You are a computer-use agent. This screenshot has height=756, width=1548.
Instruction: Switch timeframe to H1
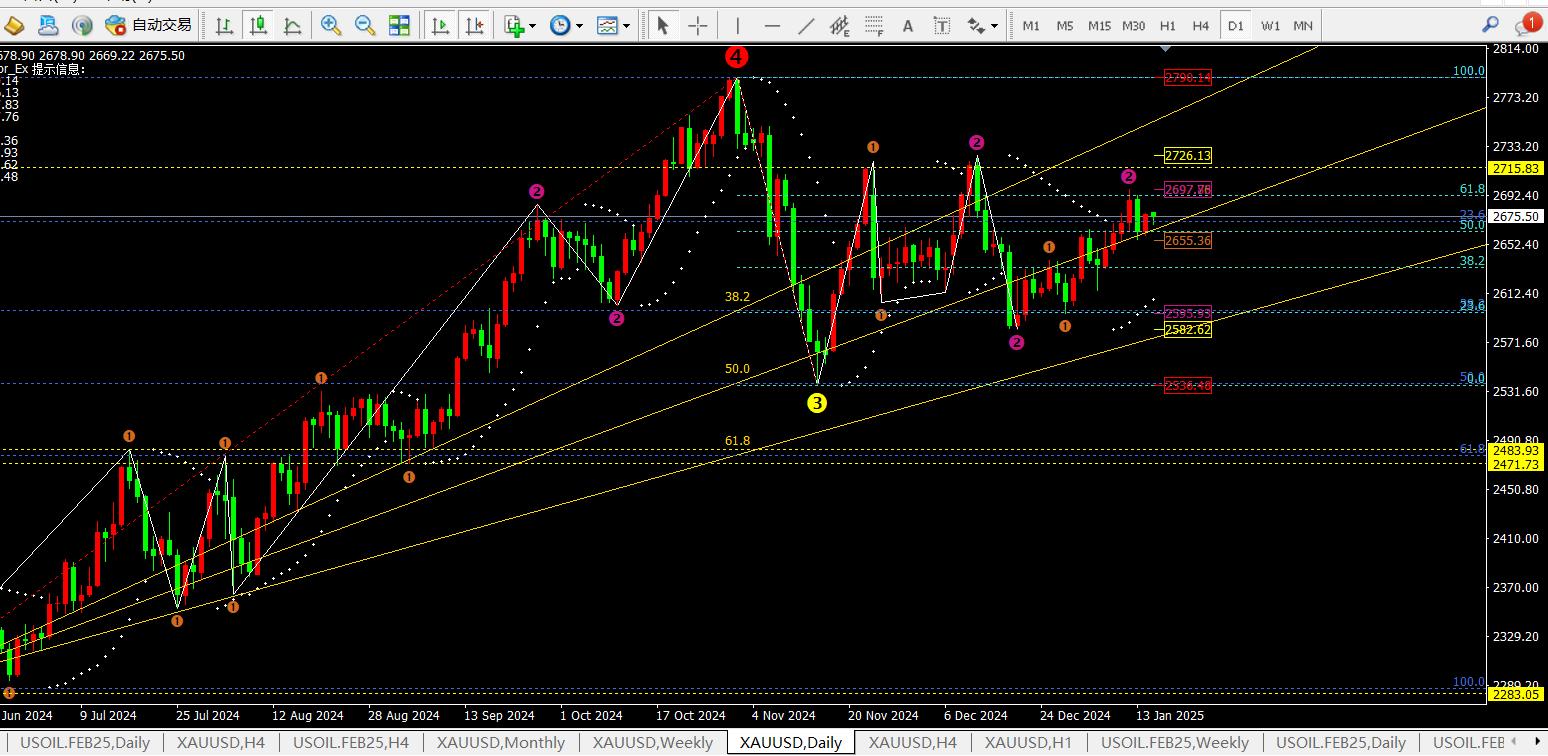pyautogui.click(x=1167, y=25)
